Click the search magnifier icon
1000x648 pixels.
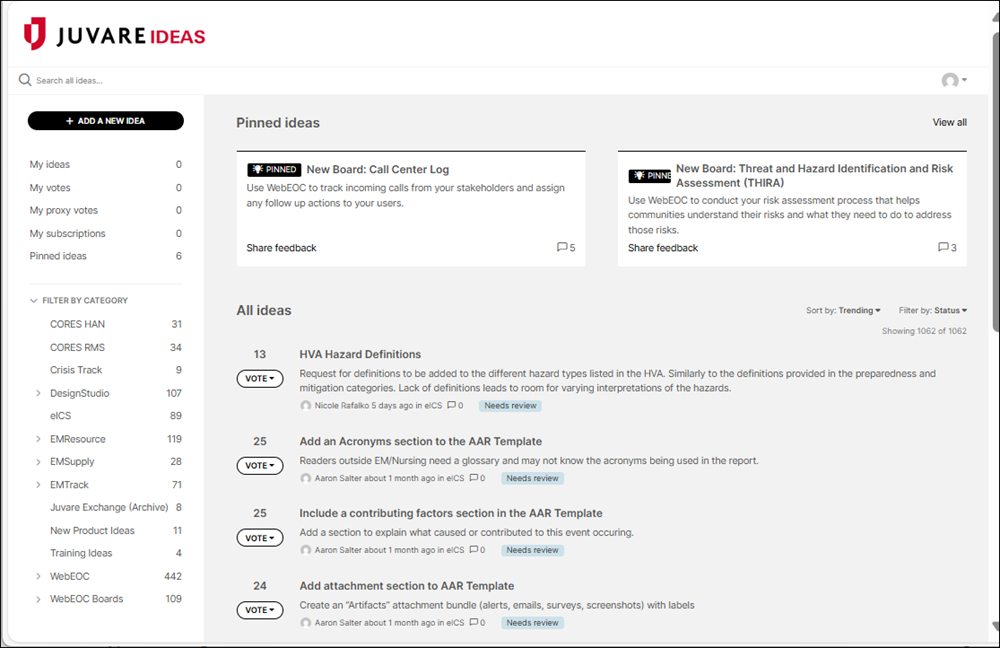[24, 79]
